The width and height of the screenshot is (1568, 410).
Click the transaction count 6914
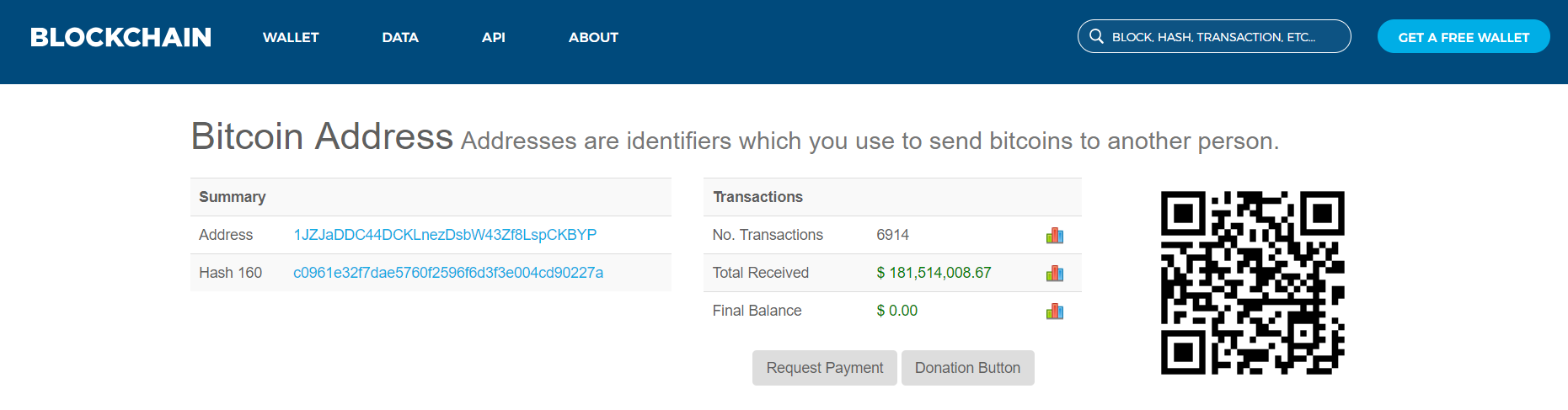coord(892,235)
